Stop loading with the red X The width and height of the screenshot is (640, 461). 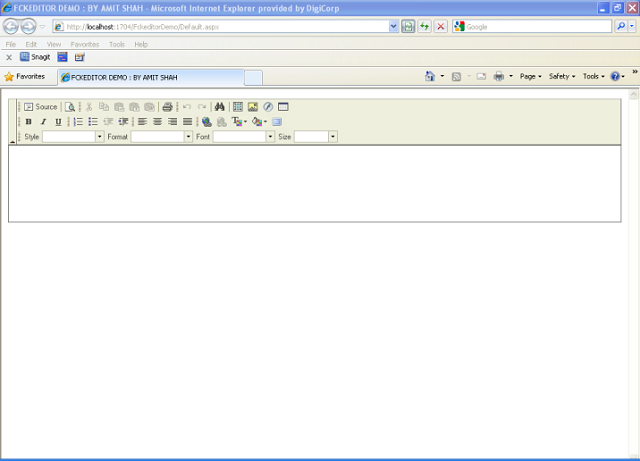point(441,27)
